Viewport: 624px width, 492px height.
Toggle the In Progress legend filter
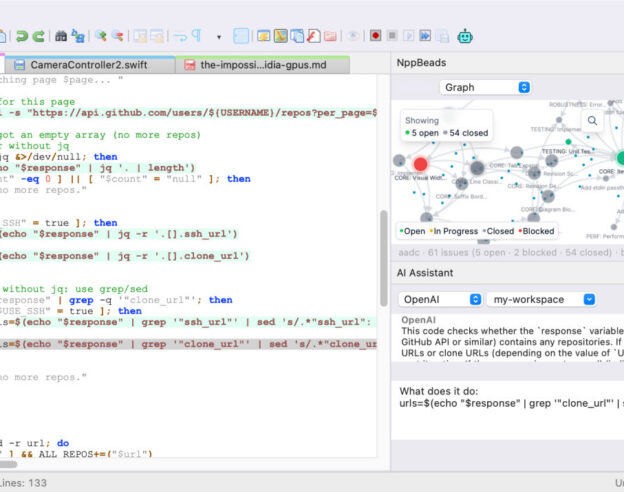[x=454, y=231]
